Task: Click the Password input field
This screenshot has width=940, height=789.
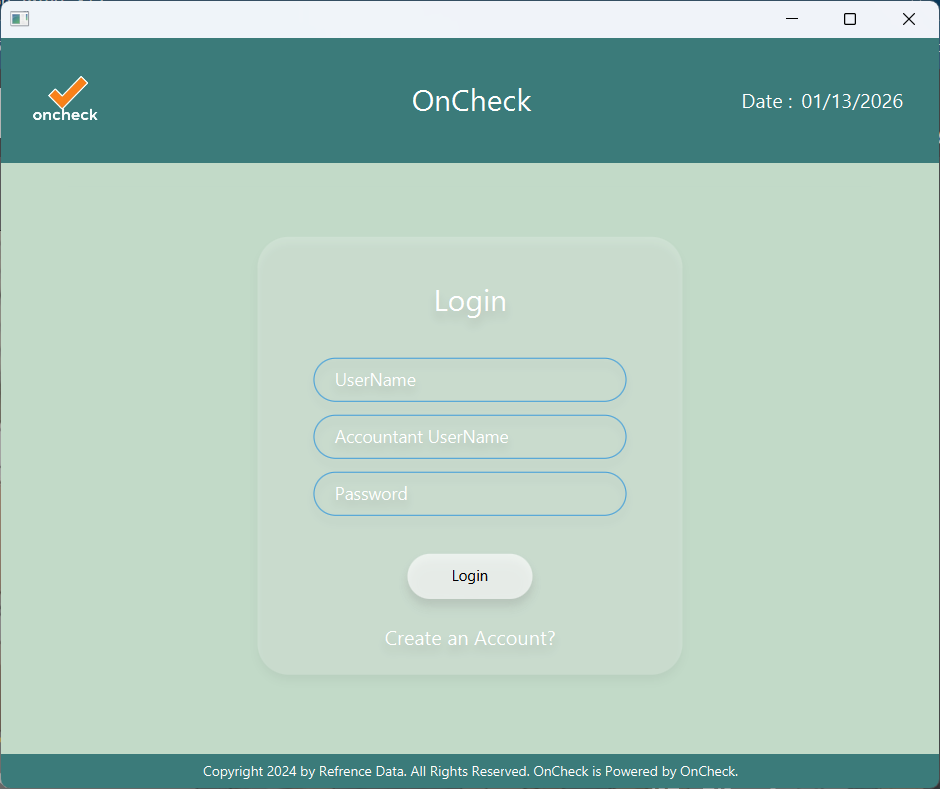Action: (470, 493)
